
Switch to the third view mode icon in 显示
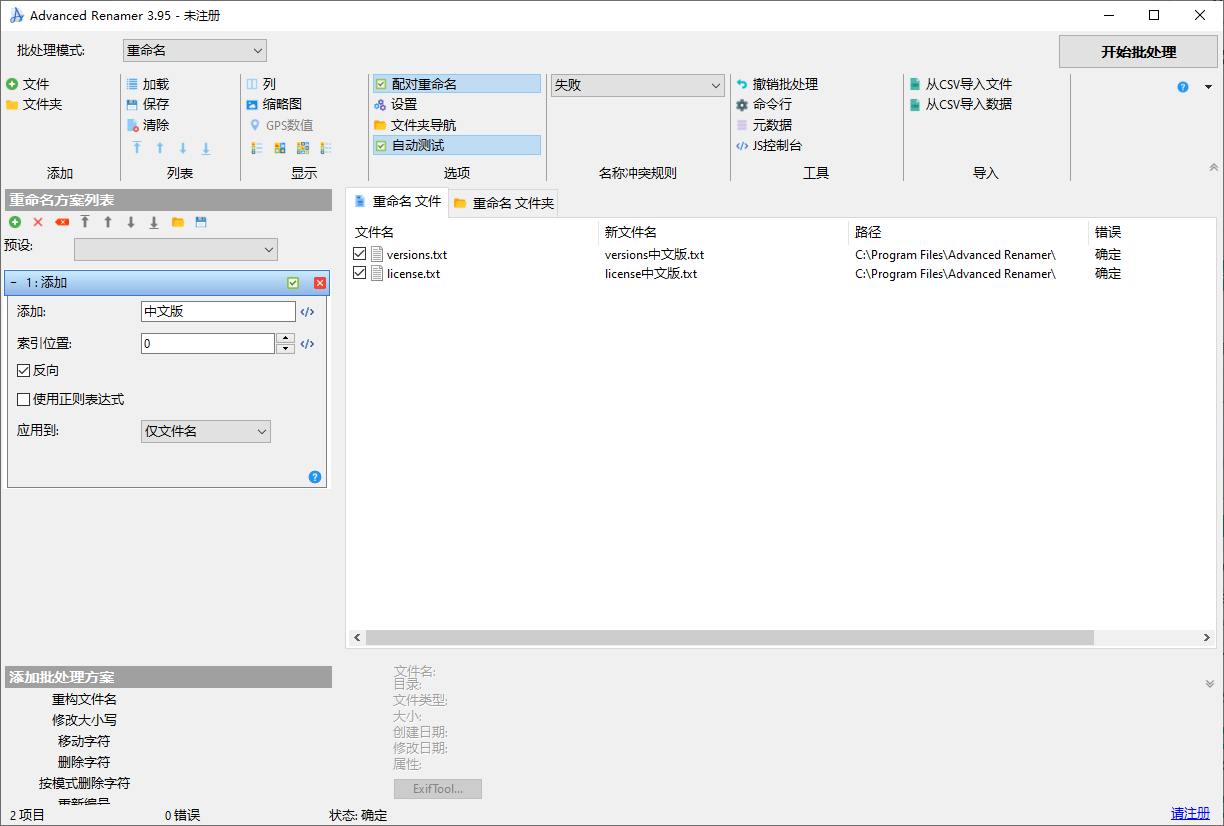tap(303, 148)
